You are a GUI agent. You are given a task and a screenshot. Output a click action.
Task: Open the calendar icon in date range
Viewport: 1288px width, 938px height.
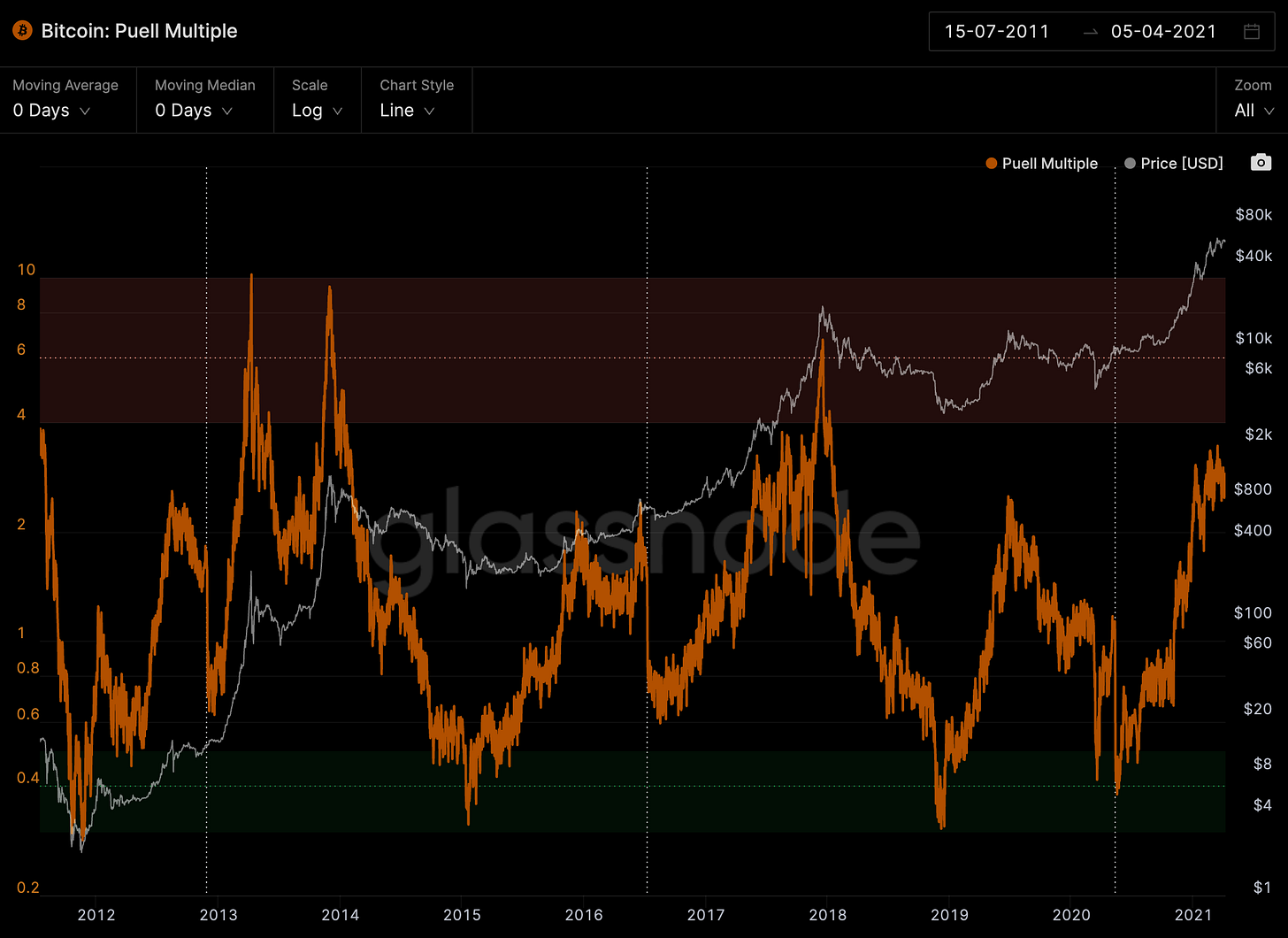click(1252, 31)
